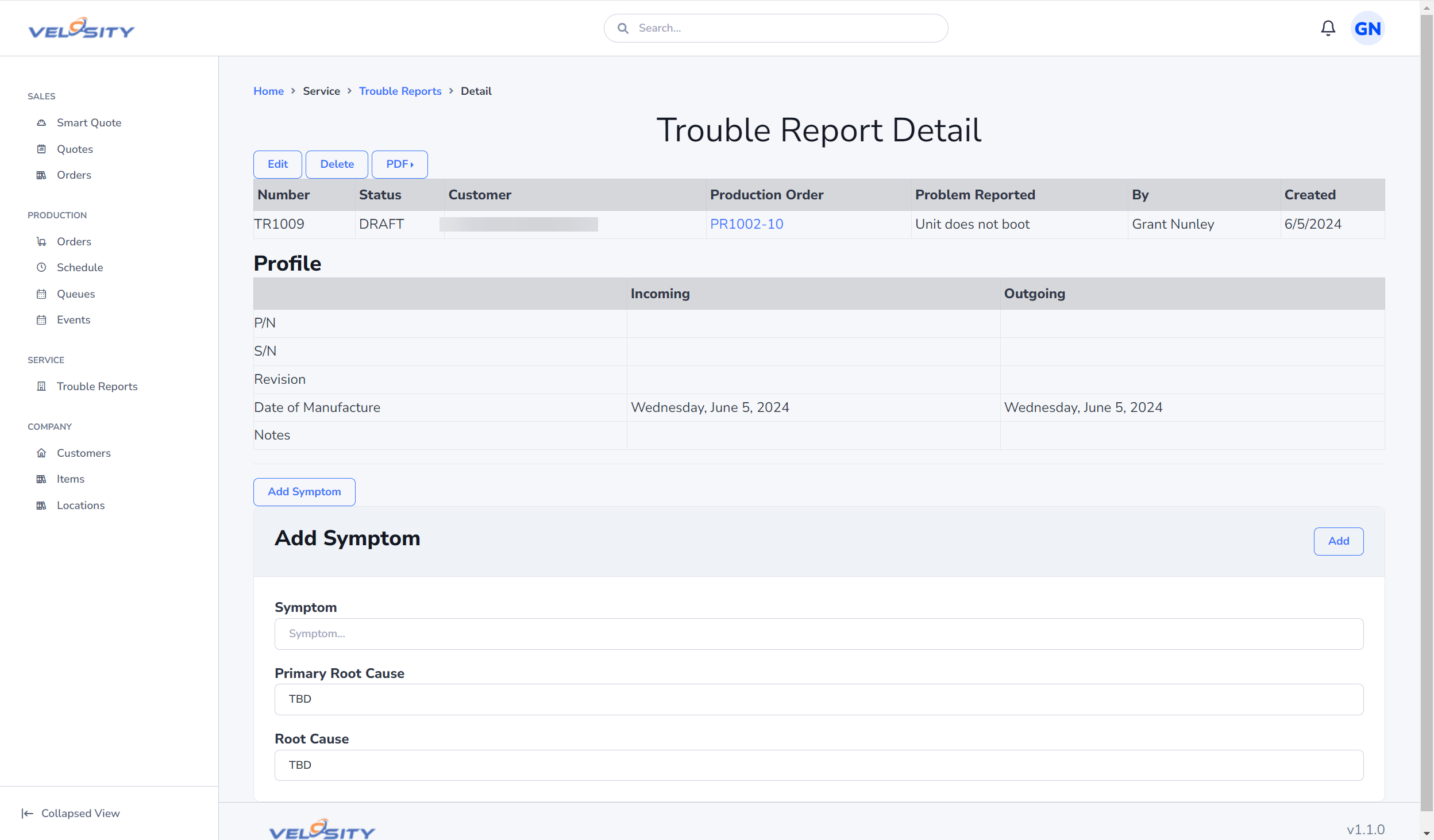
Task: Click the Primary Root Cause field
Action: click(819, 699)
